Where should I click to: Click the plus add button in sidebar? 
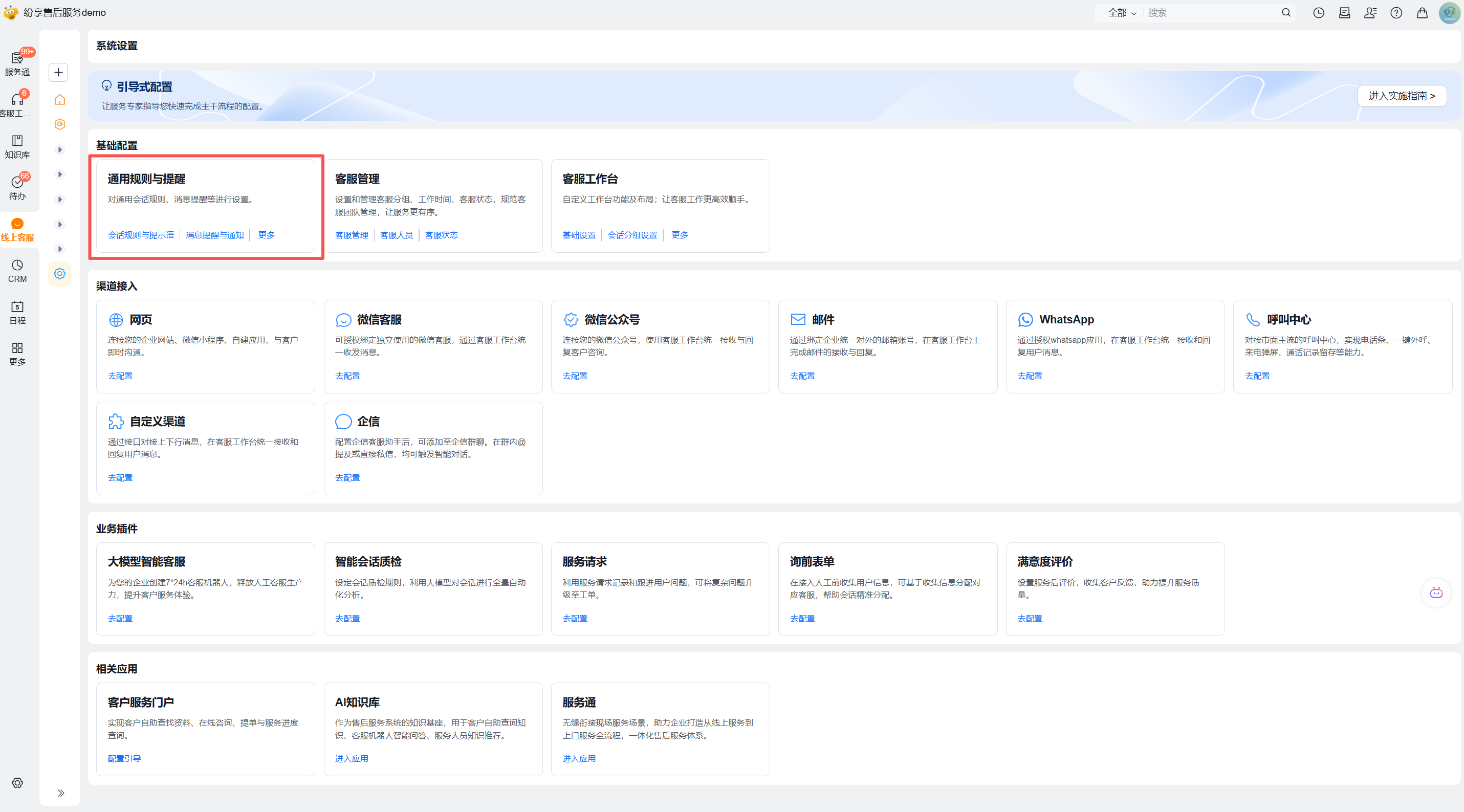pos(58,72)
